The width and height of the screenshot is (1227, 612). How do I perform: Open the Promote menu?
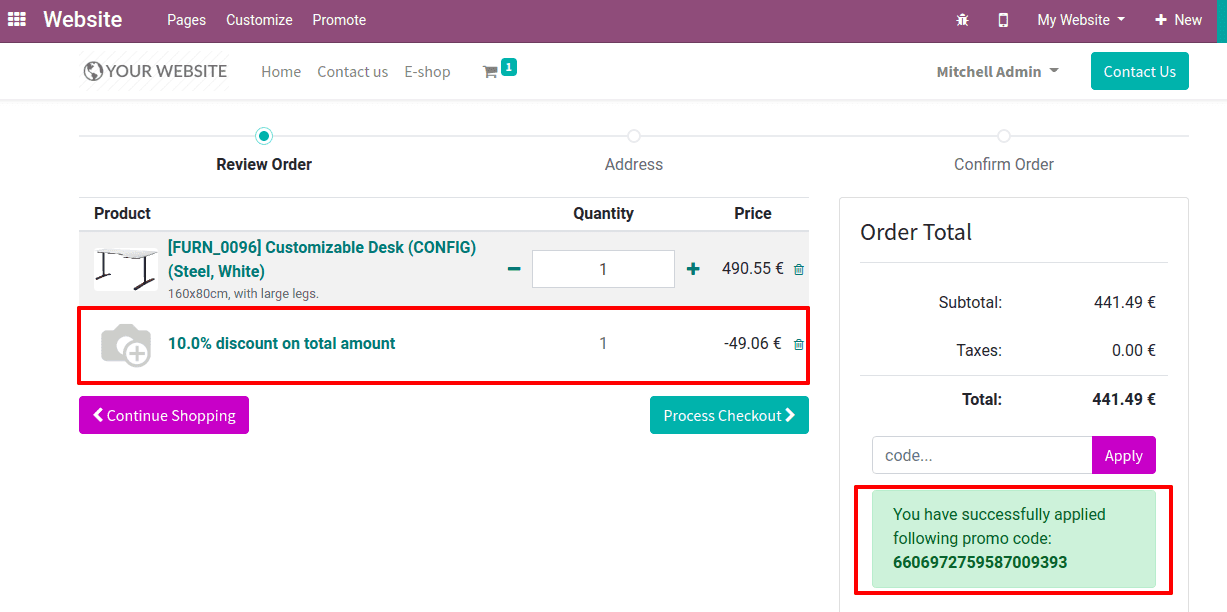pyautogui.click(x=339, y=20)
